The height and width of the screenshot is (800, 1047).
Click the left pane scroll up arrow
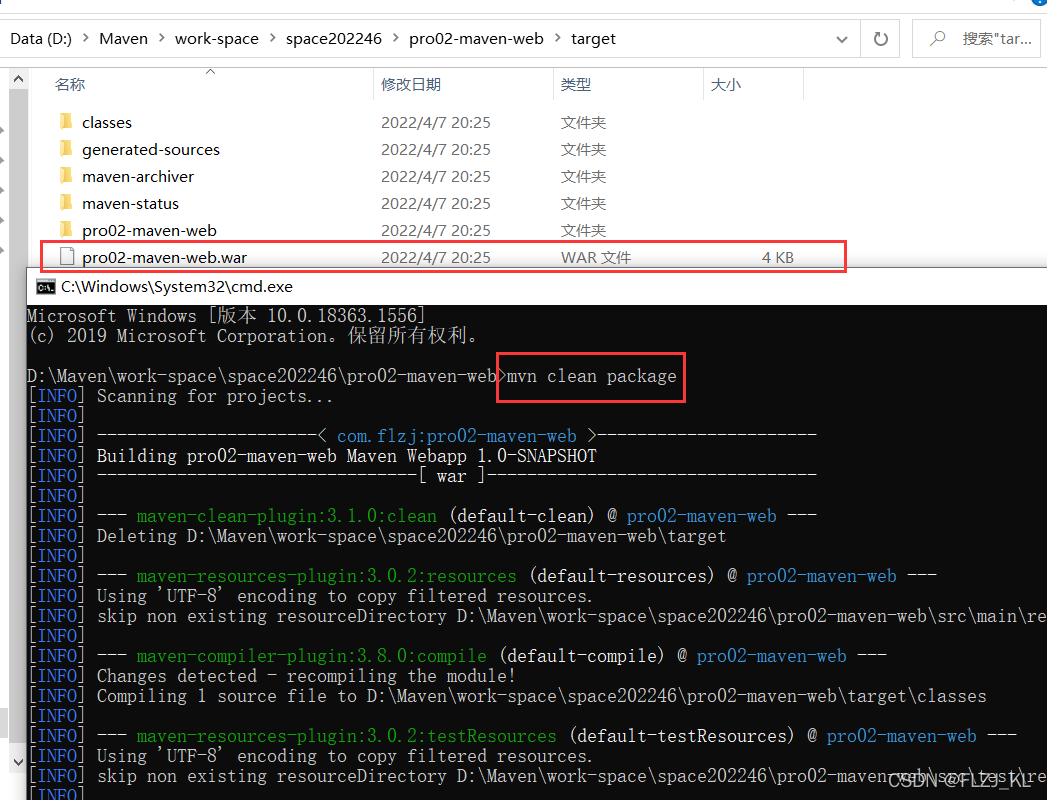tap(19, 79)
